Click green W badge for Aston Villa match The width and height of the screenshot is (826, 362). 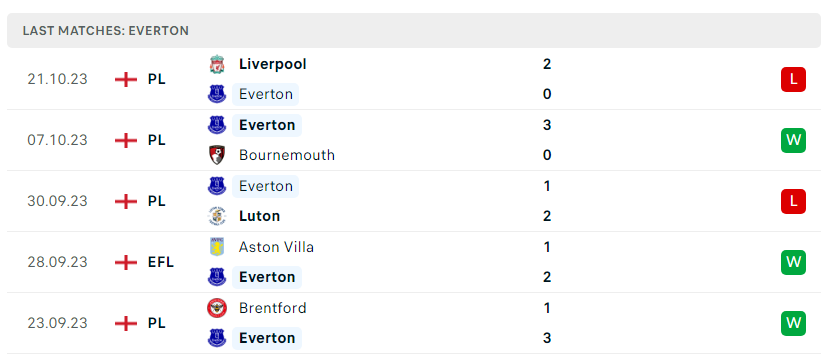[793, 262]
